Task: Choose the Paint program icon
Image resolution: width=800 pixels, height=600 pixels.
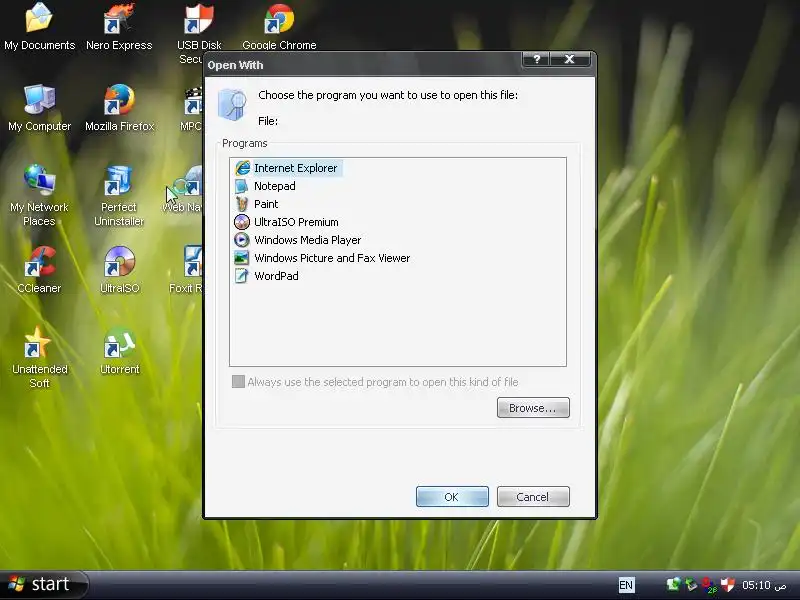Action: point(241,204)
